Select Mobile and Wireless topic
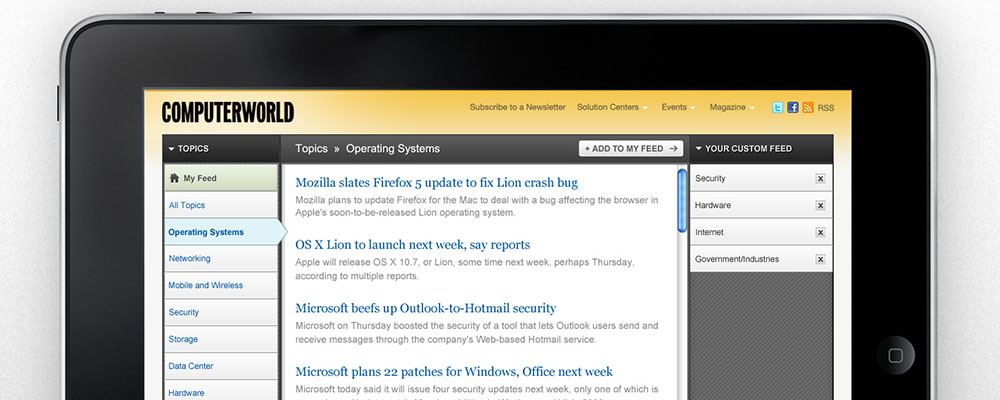The height and width of the screenshot is (400, 1000). 221,285
